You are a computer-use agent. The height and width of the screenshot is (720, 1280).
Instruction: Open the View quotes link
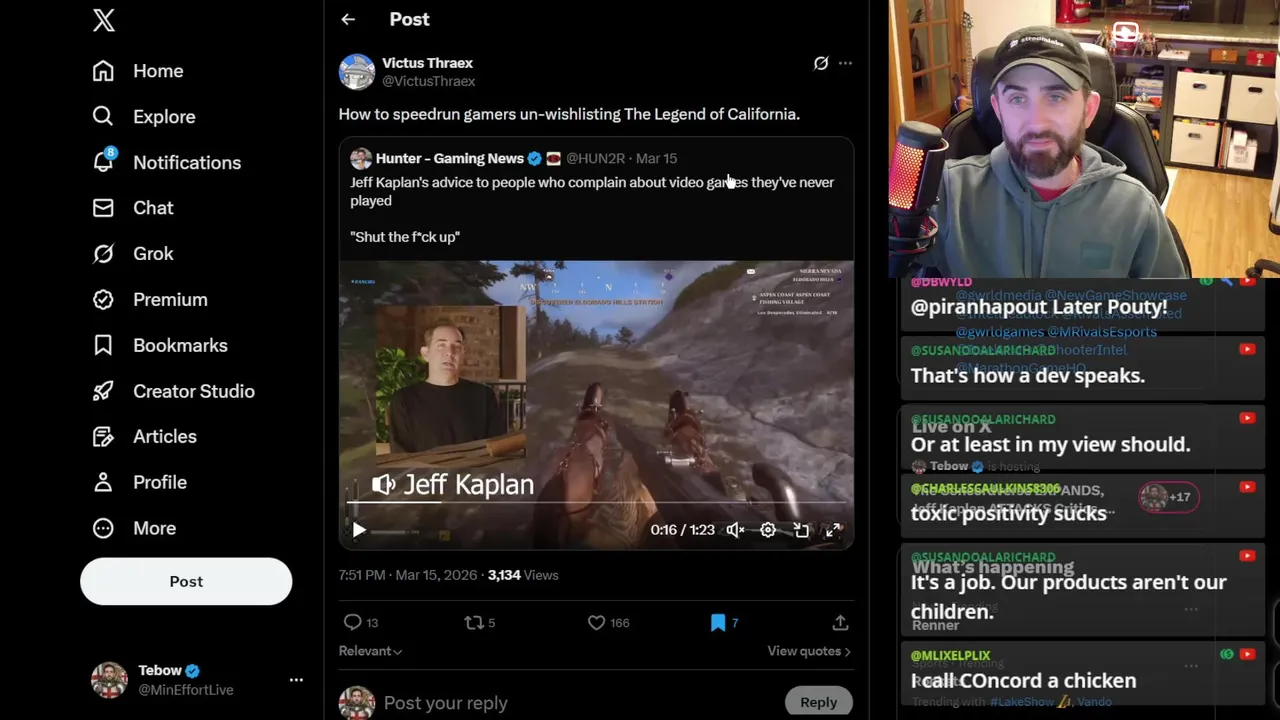(808, 651)
